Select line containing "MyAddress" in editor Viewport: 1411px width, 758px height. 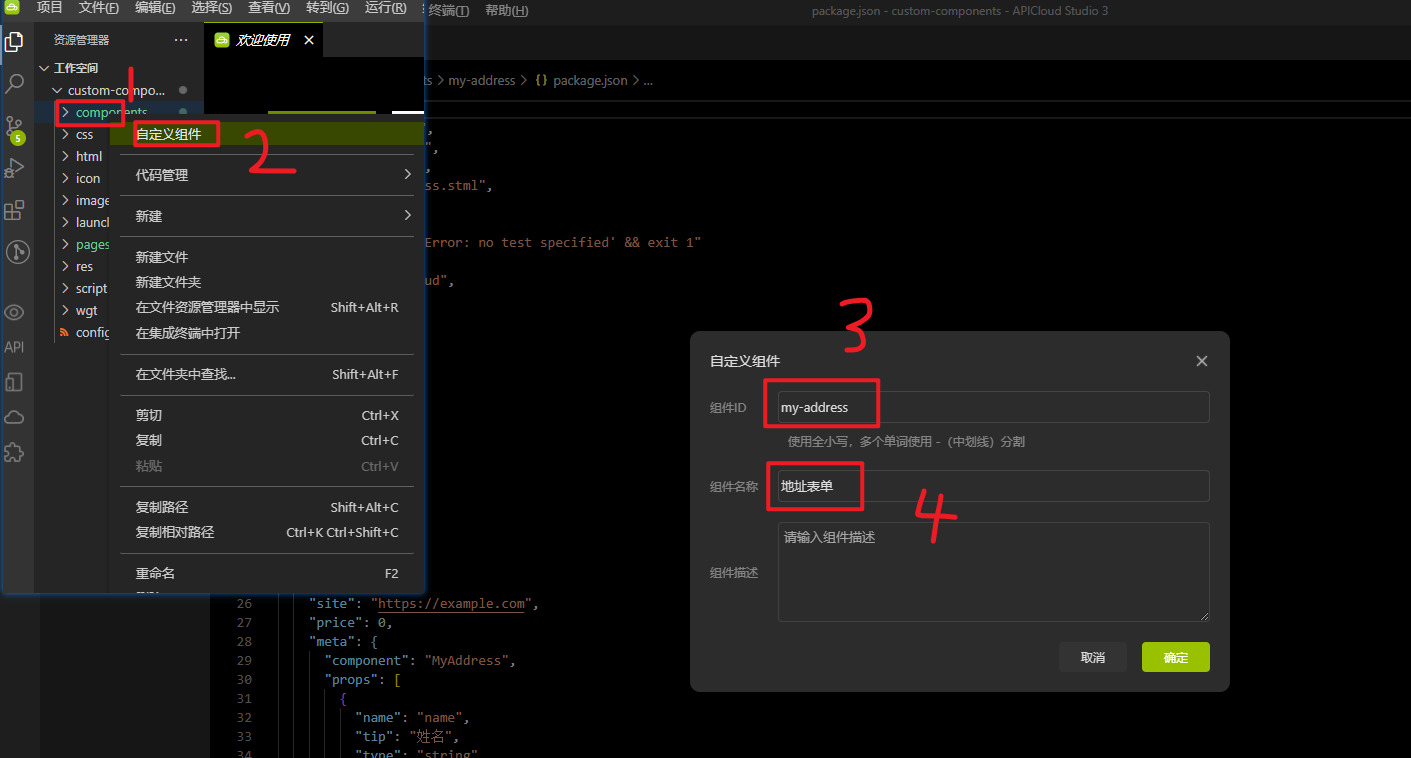418,661
